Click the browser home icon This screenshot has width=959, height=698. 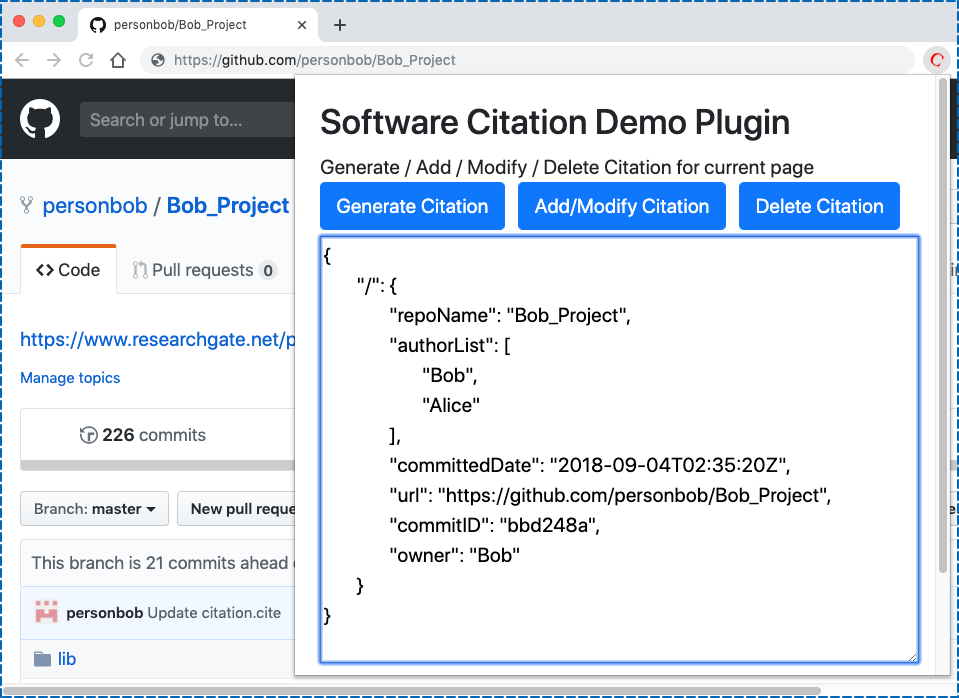pos(118,60)
